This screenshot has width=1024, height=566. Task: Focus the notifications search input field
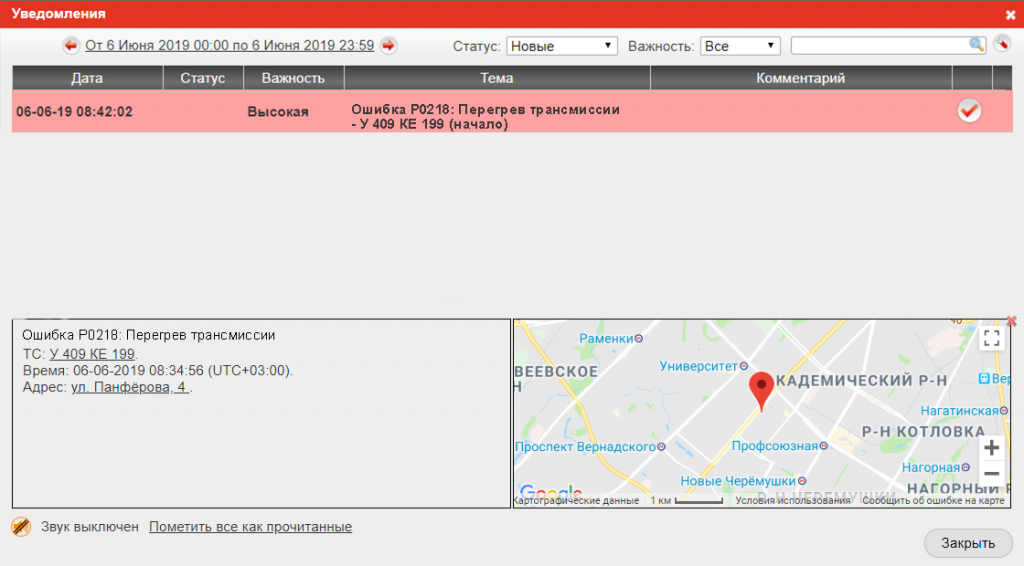point(879,45)
